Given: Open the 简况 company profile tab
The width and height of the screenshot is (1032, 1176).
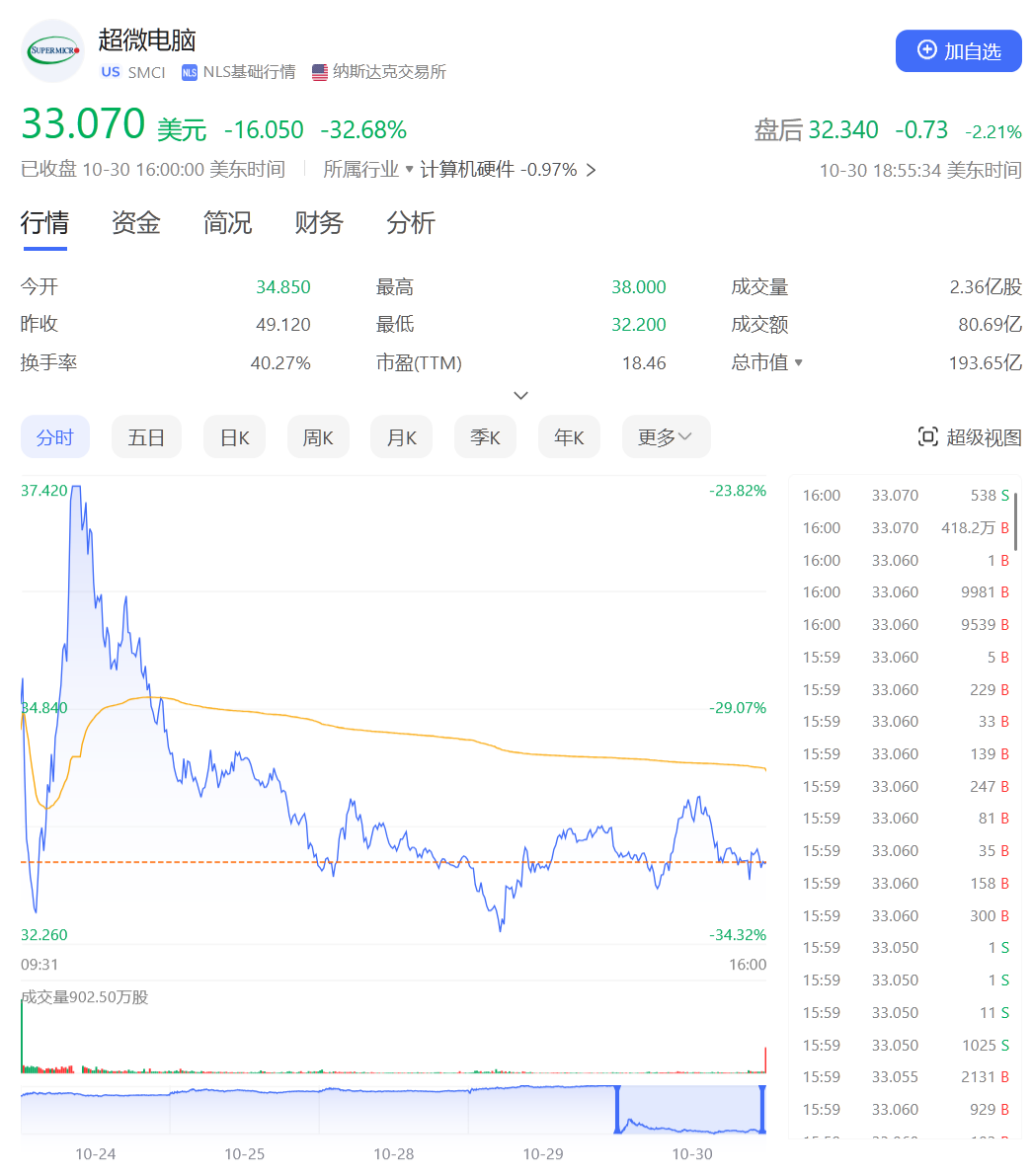Looking at the screenshot, I should pos(227,223).
